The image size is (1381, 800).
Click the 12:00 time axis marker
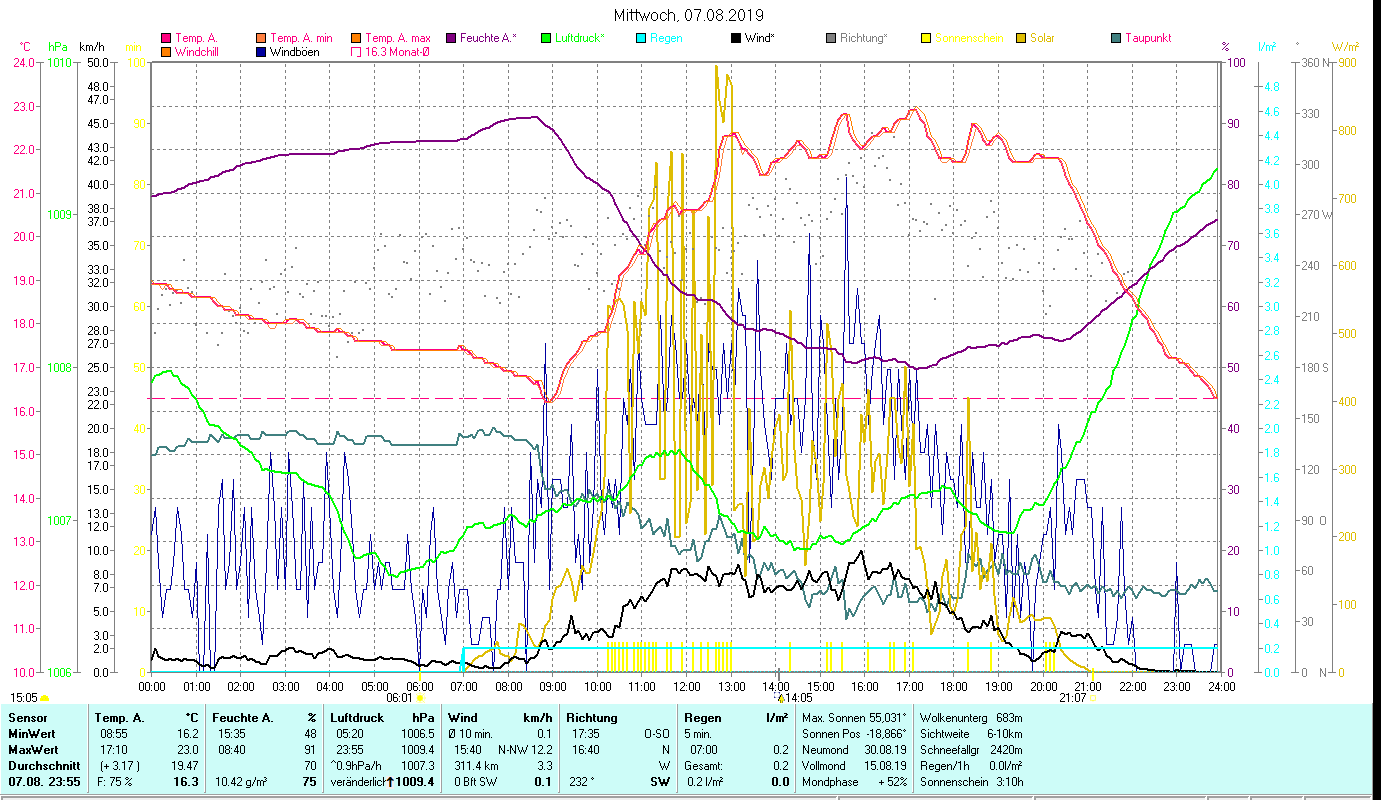687,686
